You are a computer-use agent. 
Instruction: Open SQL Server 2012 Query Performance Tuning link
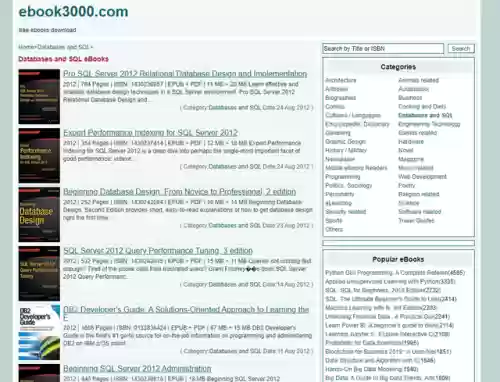pyautogui.click(x=158, y=251)
